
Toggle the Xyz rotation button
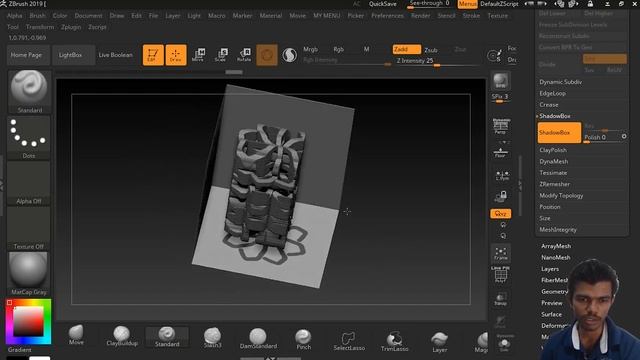[500, 213]
